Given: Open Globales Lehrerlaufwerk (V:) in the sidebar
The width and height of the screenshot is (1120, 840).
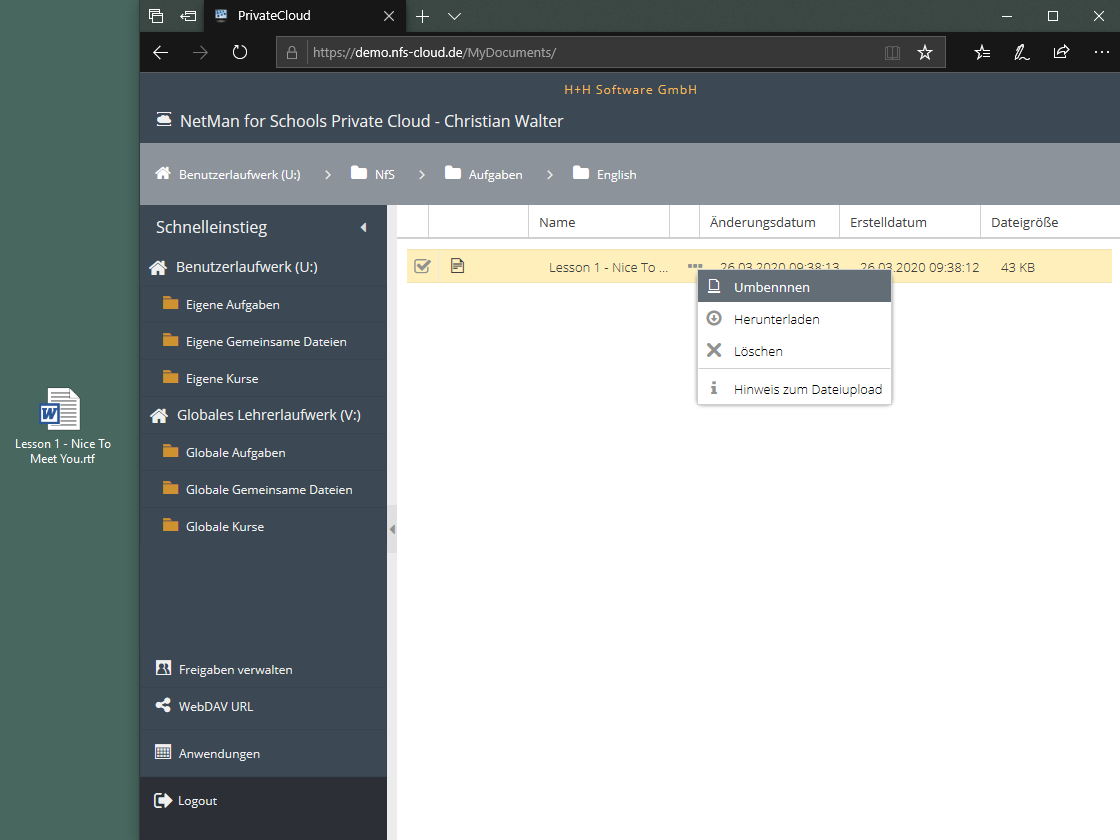Looking at the screenshot, I should pyautogui.click(x=263, y=415).
